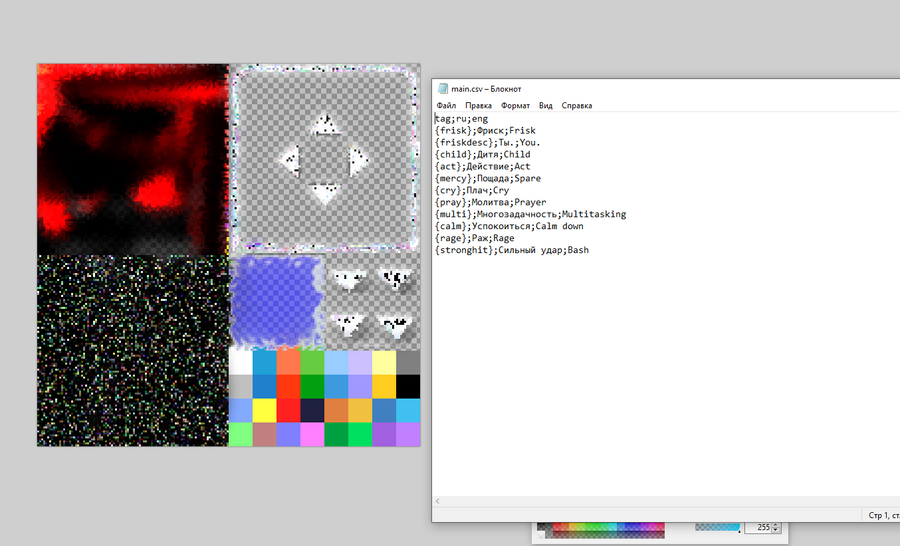Click the pink magenta square in the canvas grid
This screenshot has width=900, height=546.
(x=312, y=435)
